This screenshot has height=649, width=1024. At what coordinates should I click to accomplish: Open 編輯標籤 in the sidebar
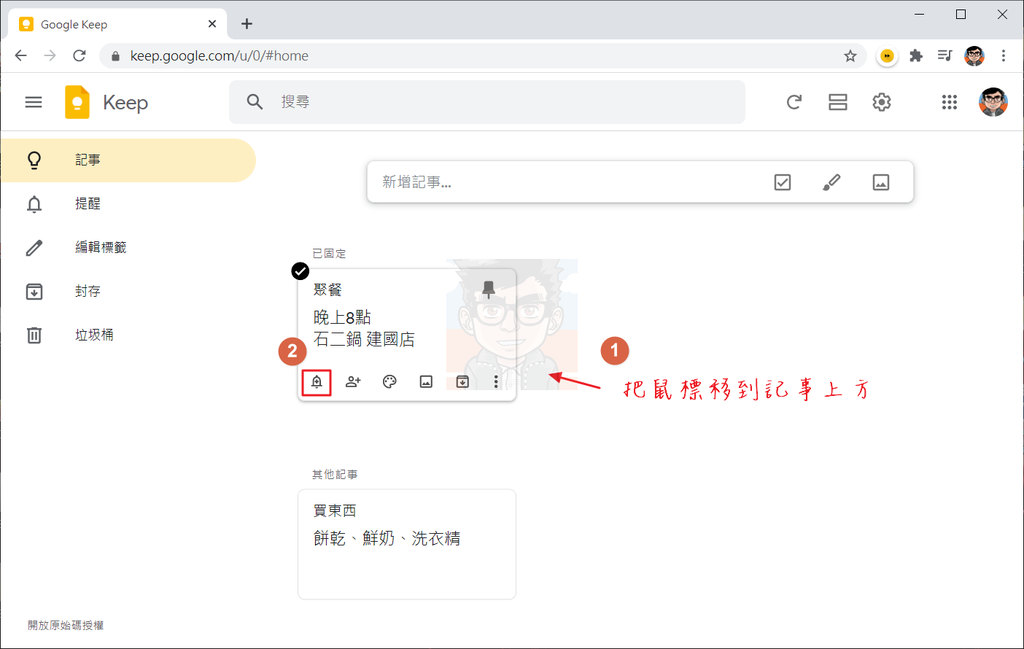tap(128, 247)
